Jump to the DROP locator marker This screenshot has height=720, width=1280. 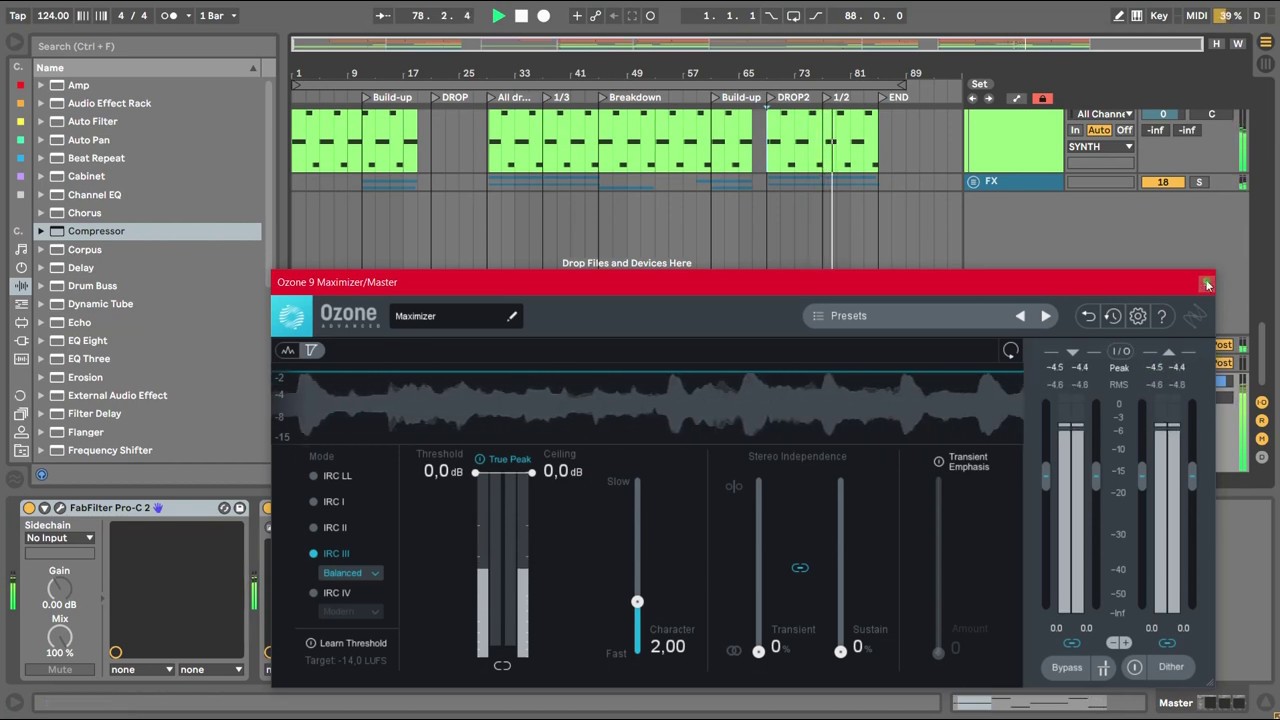[x=450, y=98]
